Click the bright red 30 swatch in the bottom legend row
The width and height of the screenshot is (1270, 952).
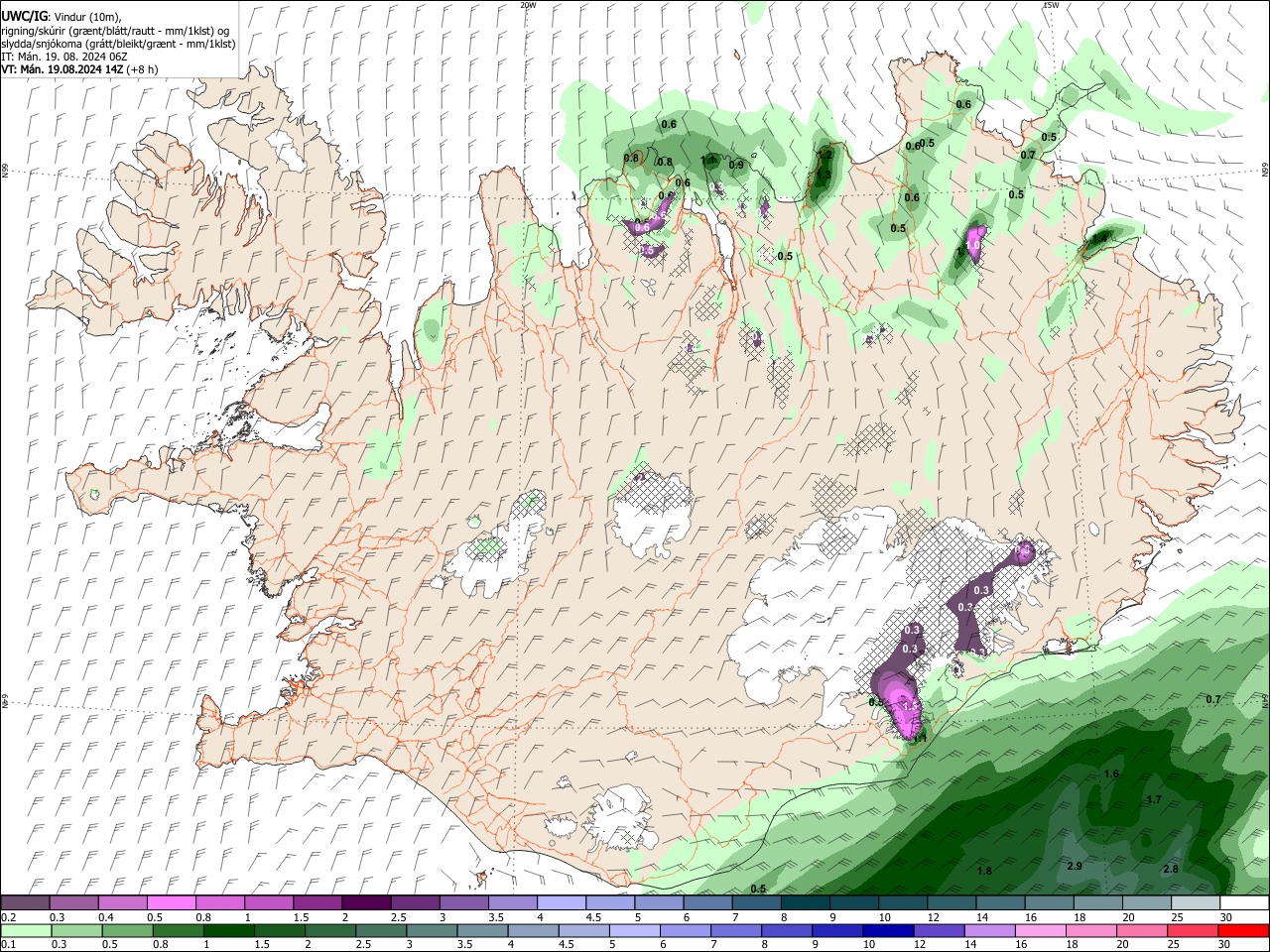click(1243, 931)
